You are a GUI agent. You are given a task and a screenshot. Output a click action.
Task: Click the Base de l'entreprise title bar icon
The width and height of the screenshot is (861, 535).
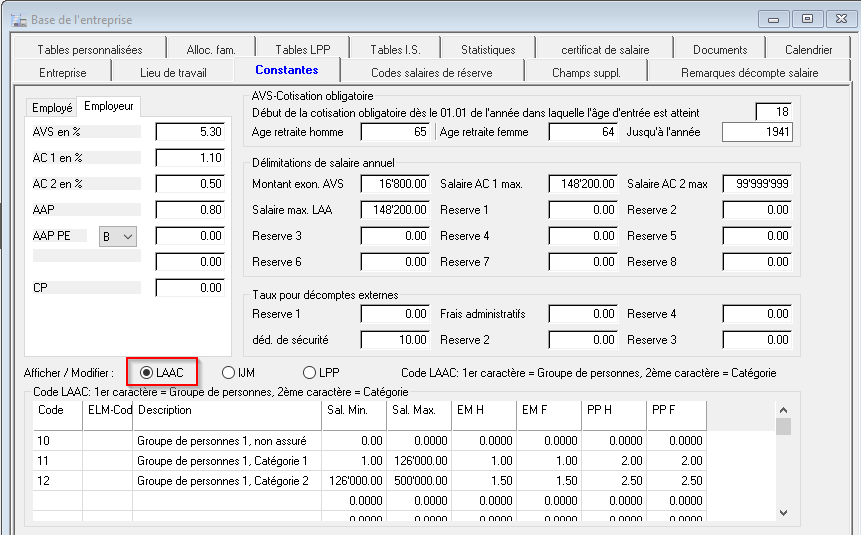tap(19, 20)
